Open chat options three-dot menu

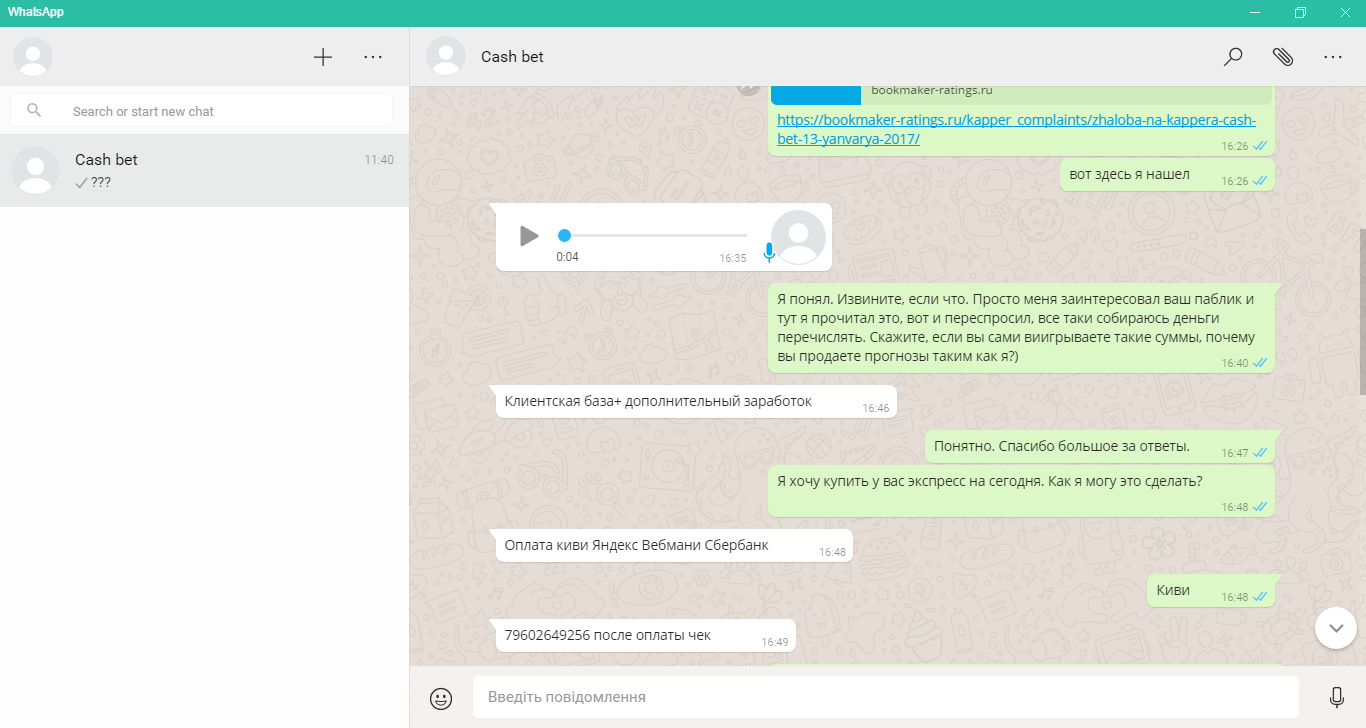point(1332,57)
